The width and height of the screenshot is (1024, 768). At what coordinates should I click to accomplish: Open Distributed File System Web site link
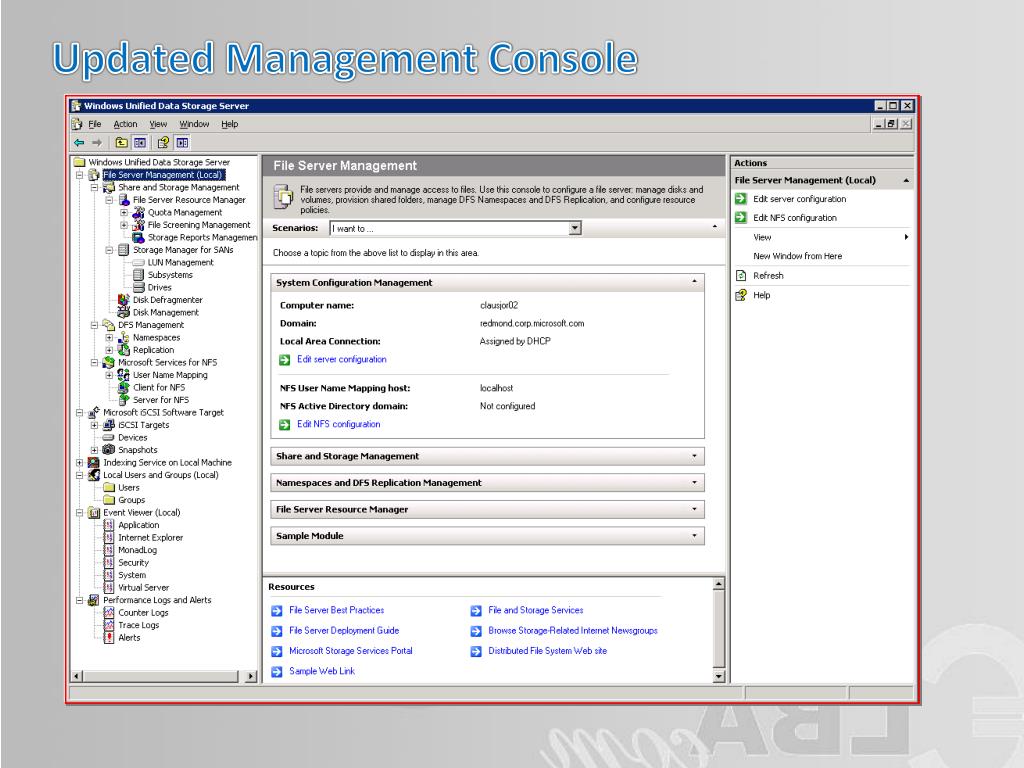pos(547,651)
